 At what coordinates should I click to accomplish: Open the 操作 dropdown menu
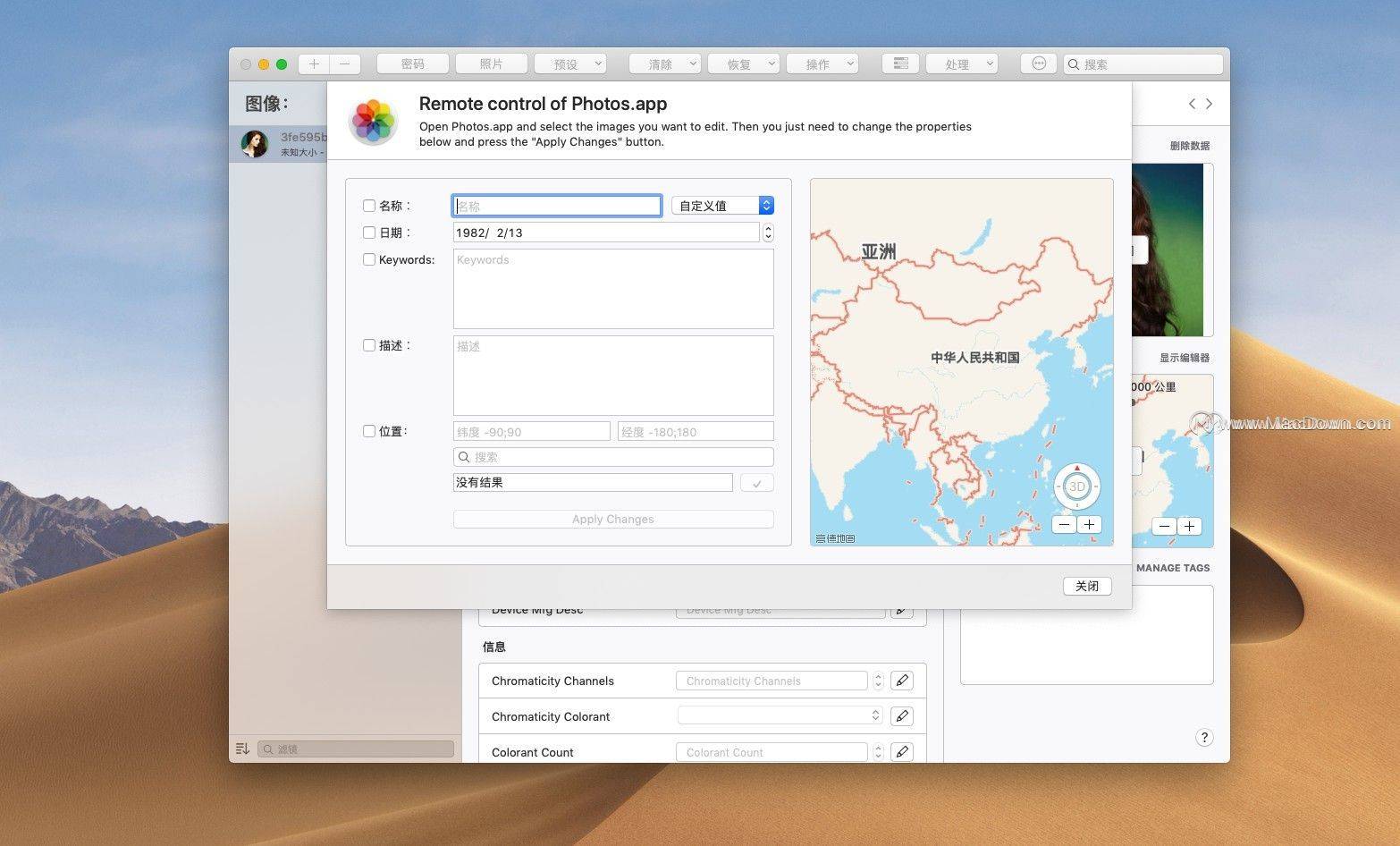[821, 63]
